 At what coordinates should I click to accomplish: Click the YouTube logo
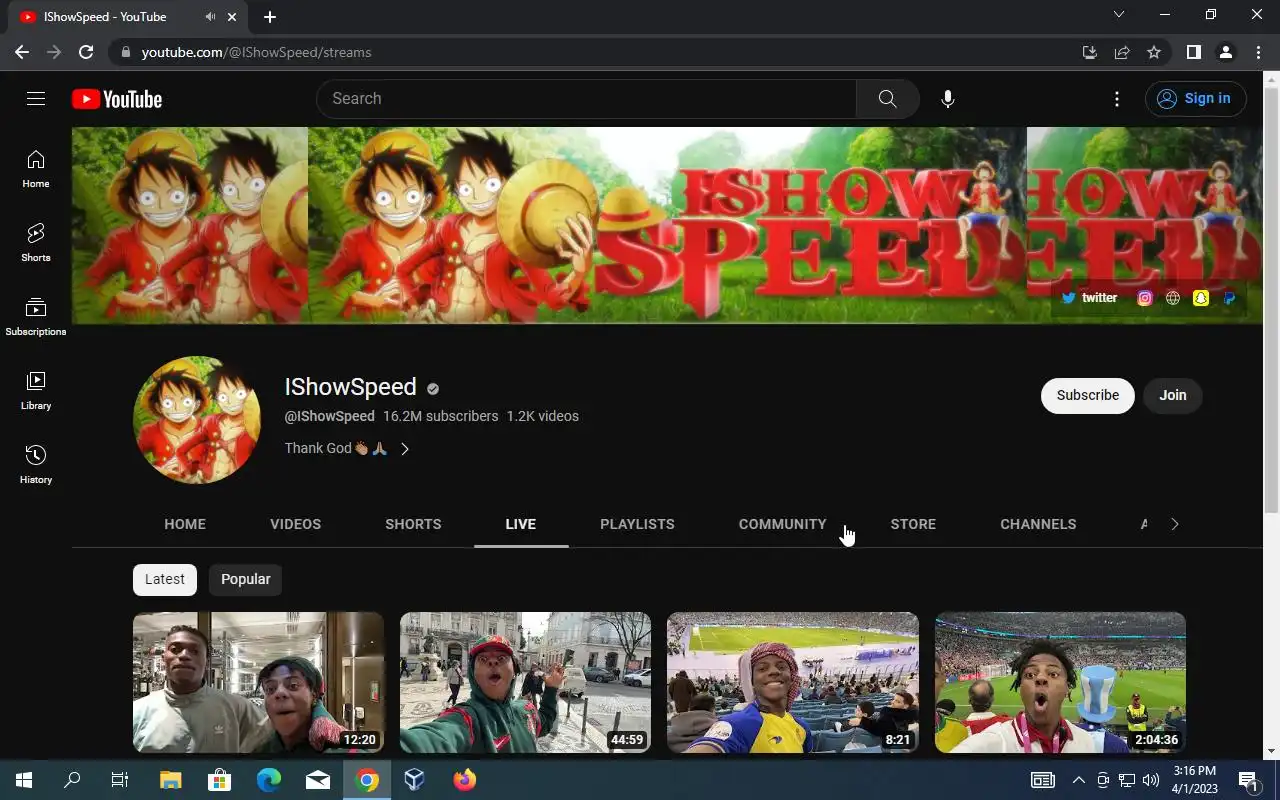click(117, 99)
